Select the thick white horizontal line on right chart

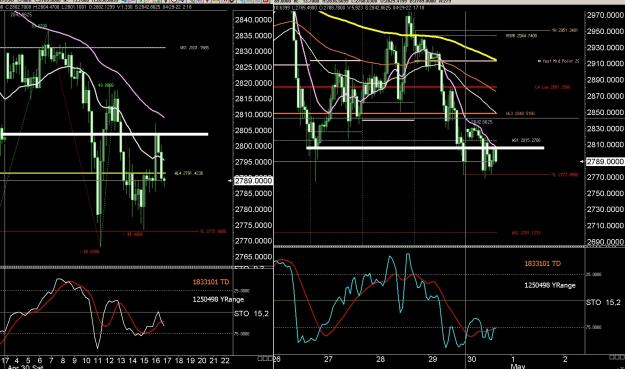(x=425, y=148)
